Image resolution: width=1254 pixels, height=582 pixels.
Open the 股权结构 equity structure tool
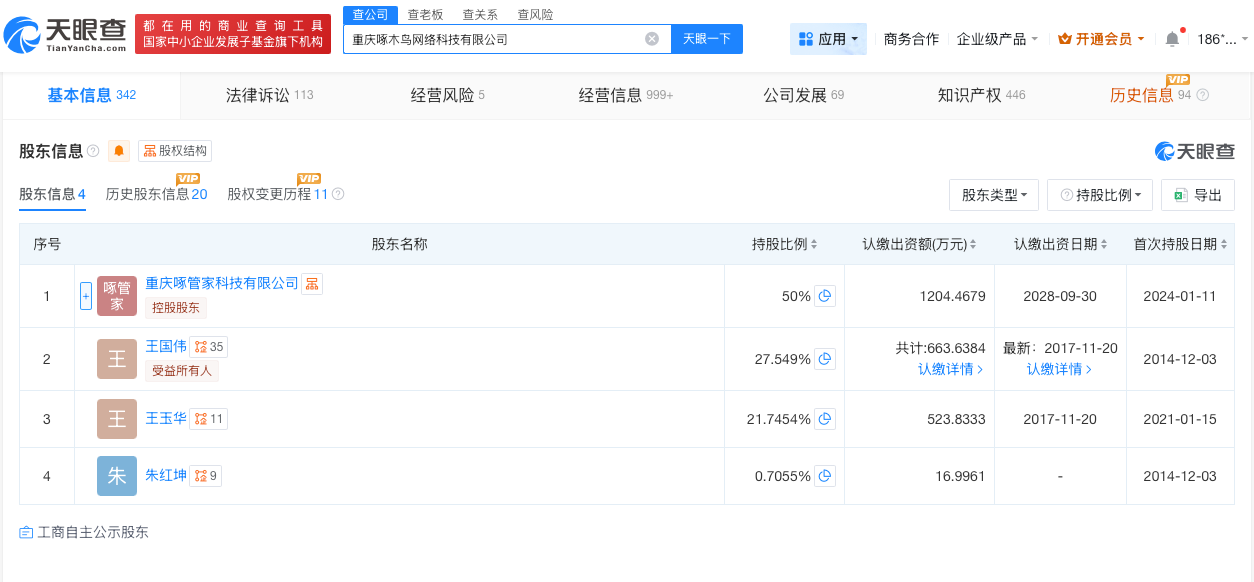click(x=175, y=151)
